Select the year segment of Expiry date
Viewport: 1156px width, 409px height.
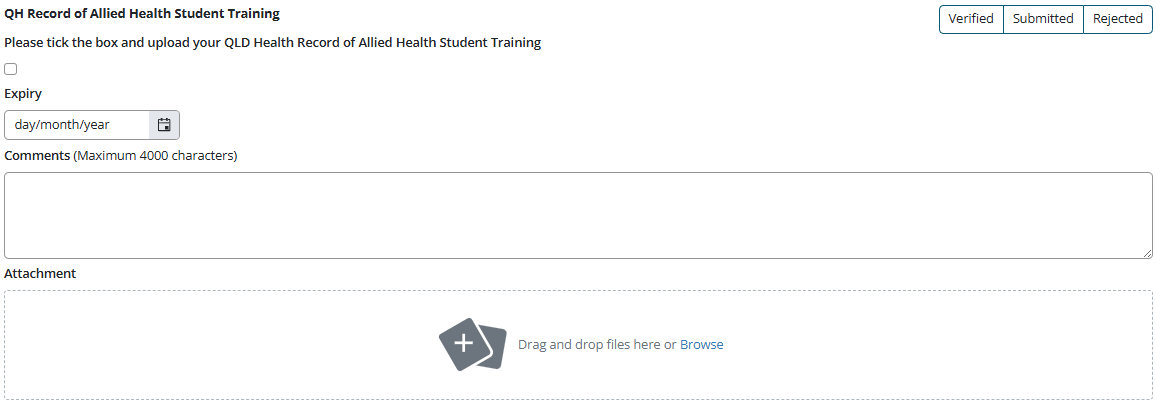[97, 125]
